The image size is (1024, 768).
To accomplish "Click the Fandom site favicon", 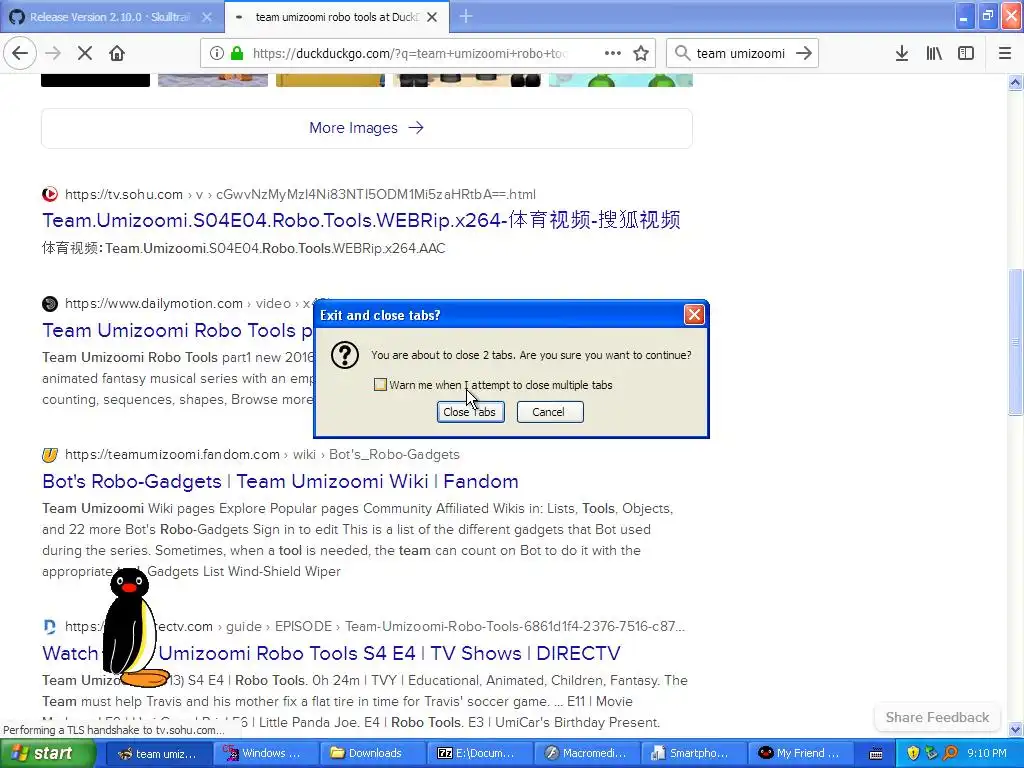I will [50, 455].
